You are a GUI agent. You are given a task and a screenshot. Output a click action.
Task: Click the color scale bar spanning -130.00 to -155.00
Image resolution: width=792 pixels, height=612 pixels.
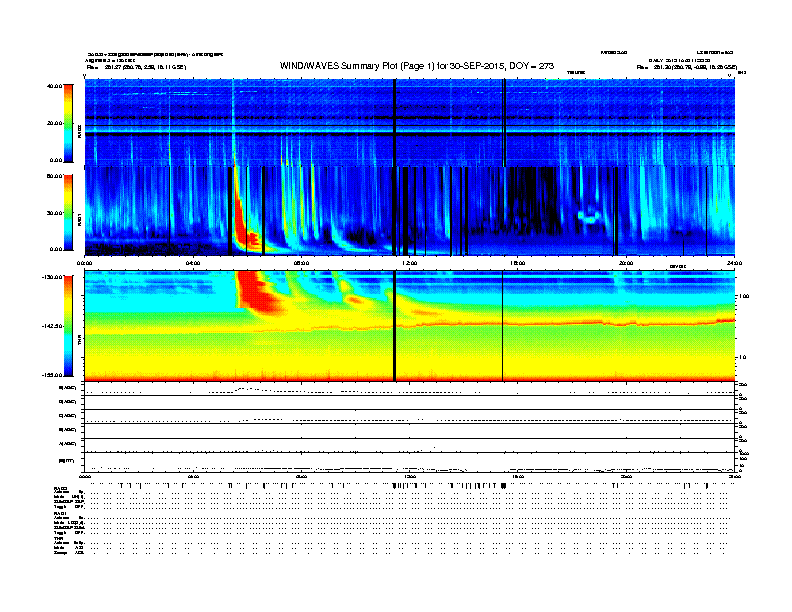(x=68, y=326)
